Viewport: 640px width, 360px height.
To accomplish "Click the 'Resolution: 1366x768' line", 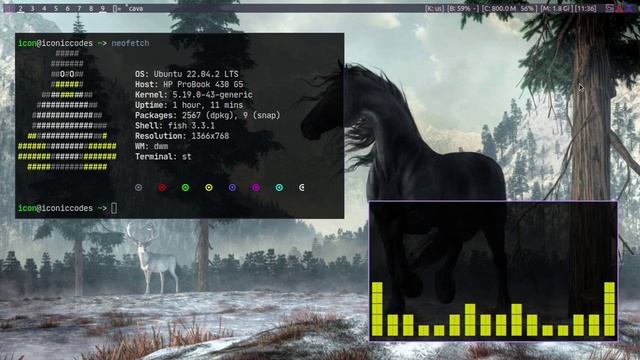I will point(182,136).
